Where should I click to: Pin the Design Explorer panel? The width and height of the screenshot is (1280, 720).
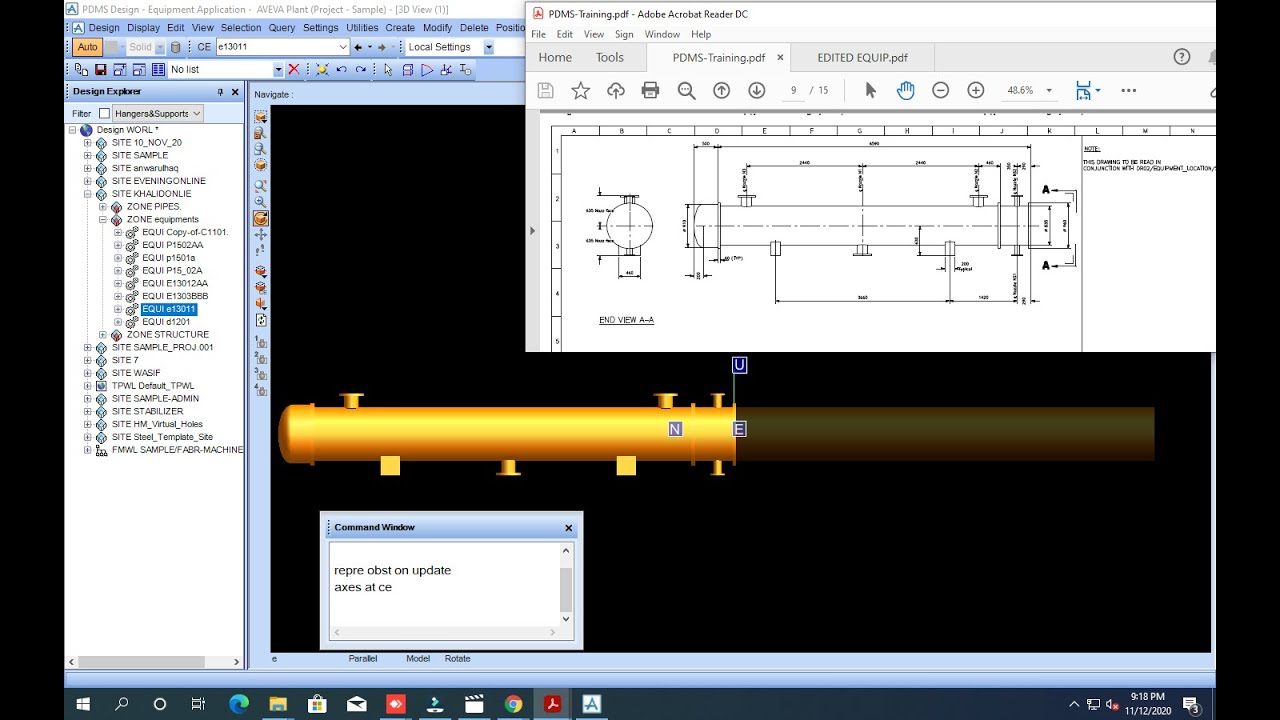click(x=220, y=92)
